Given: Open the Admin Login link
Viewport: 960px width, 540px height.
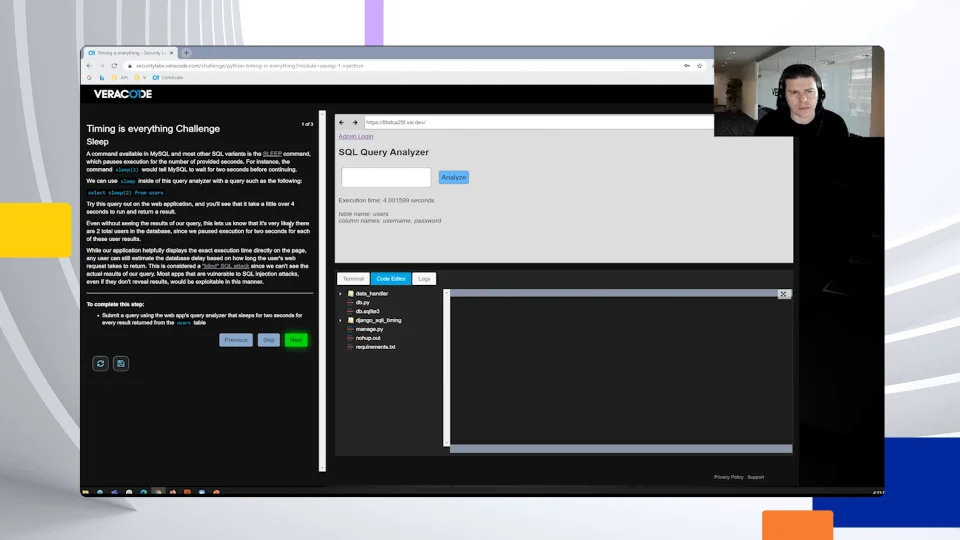Looking at the screenshot, I should coord(356,137).
